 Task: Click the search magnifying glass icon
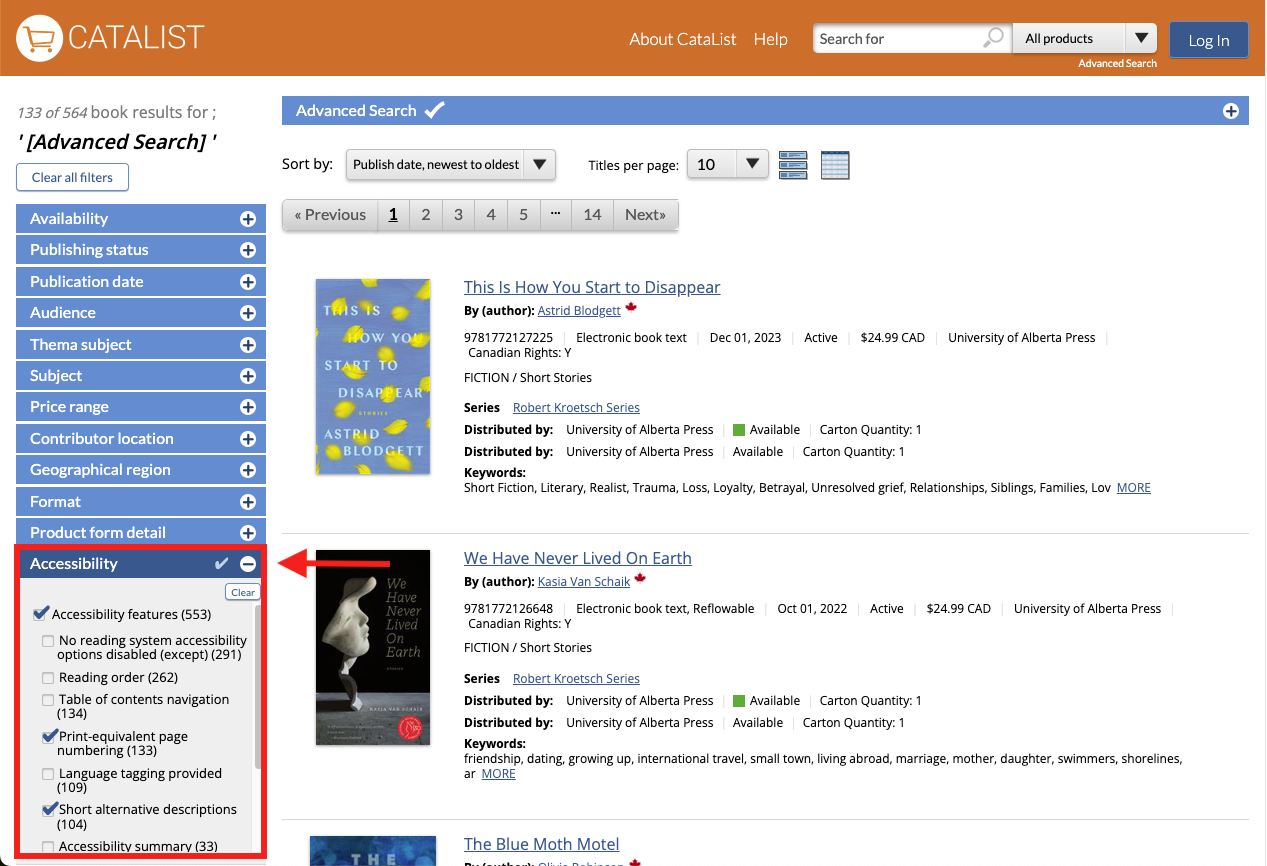click(x=993, y=38)
